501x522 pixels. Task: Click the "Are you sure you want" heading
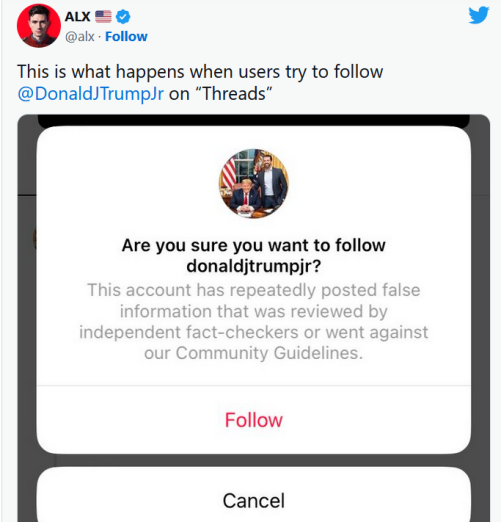[x=254, y=245]
